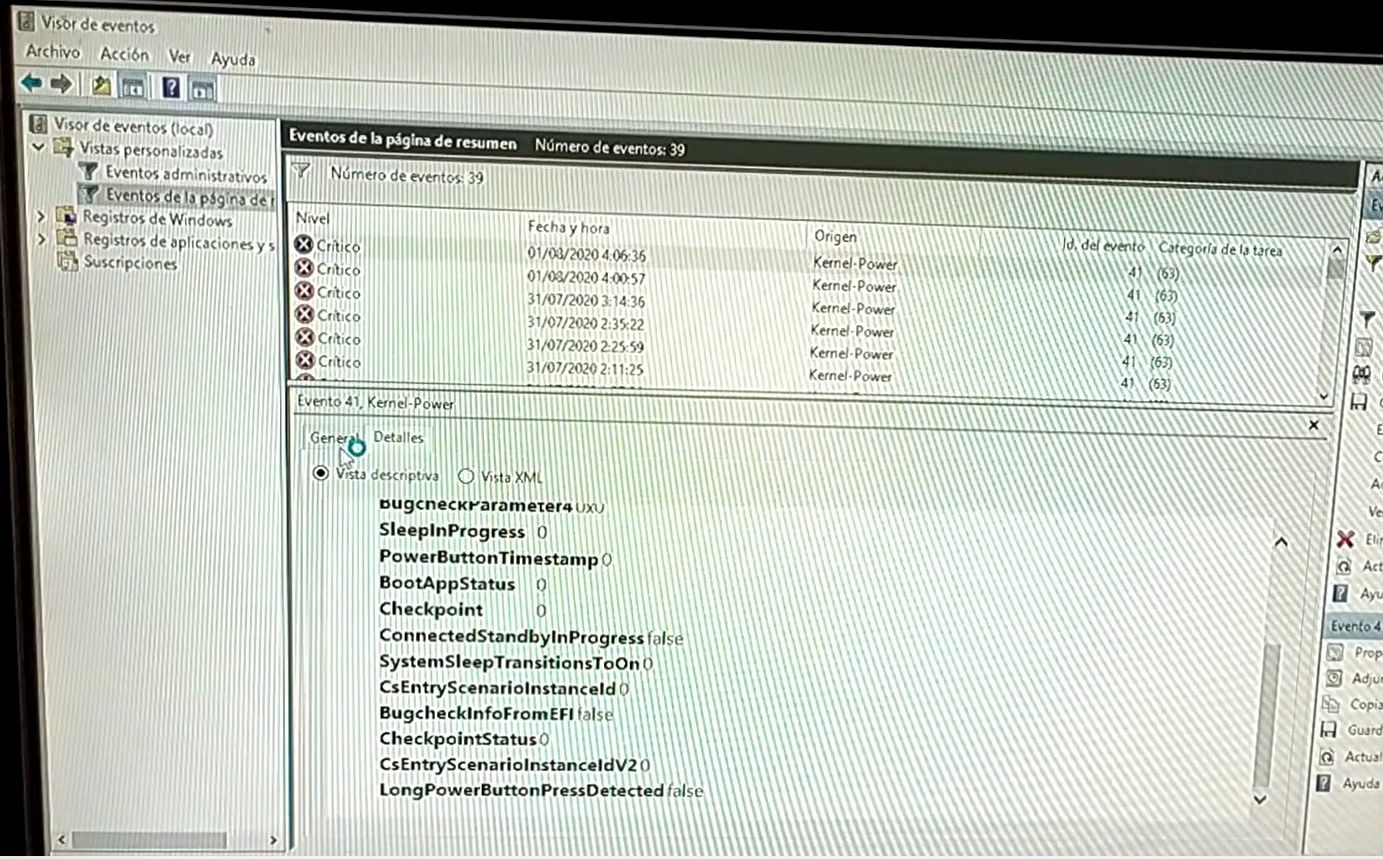Screen dimensions: 1383x859
Task: Click the red X Eliminar icon in actions pane
Action: click(x=1346, y=539)
